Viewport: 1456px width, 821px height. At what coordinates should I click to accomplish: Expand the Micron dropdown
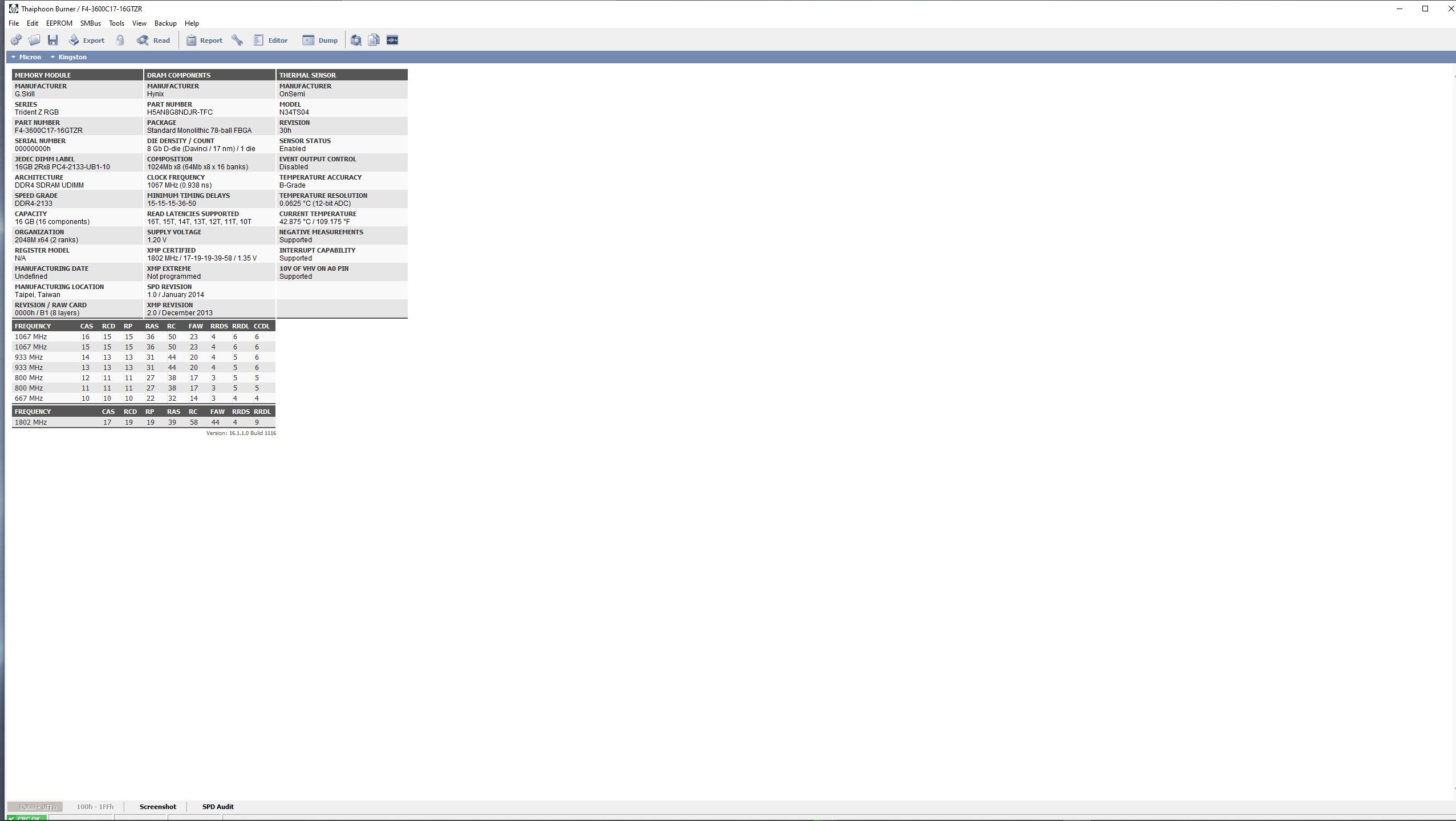[x=26, y=57]
